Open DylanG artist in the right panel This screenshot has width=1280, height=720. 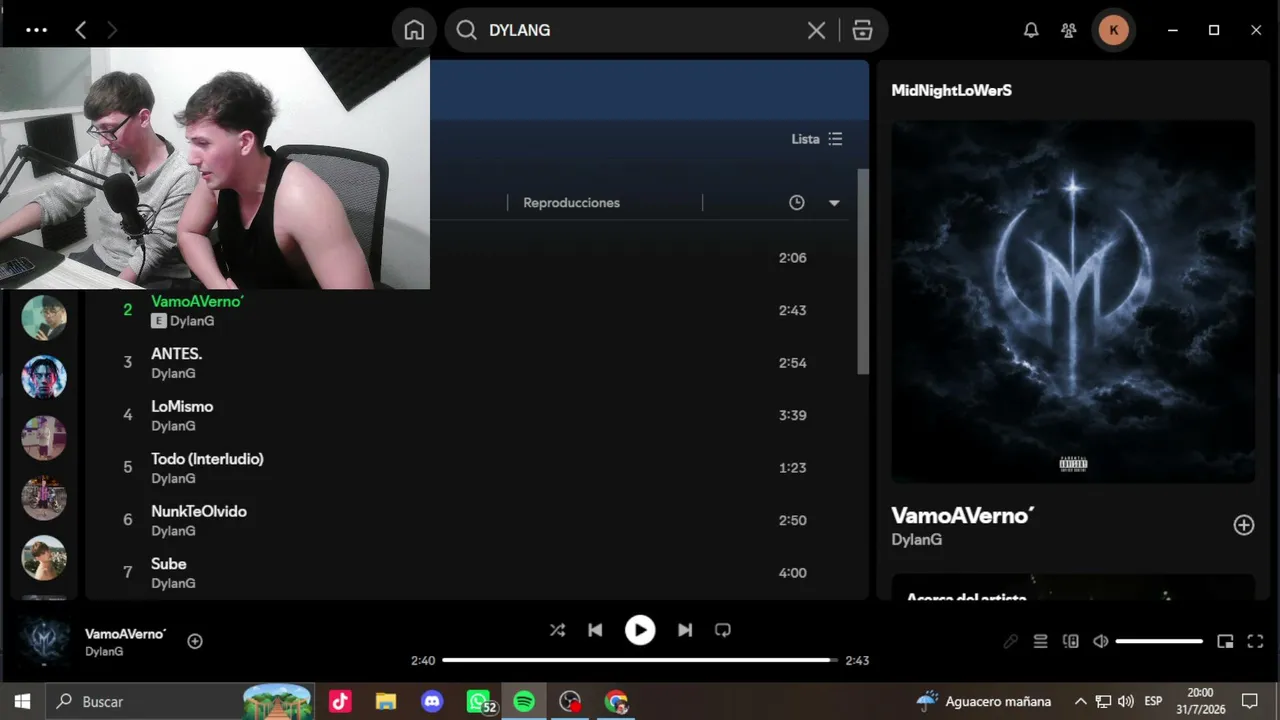[x=917, y=540]
